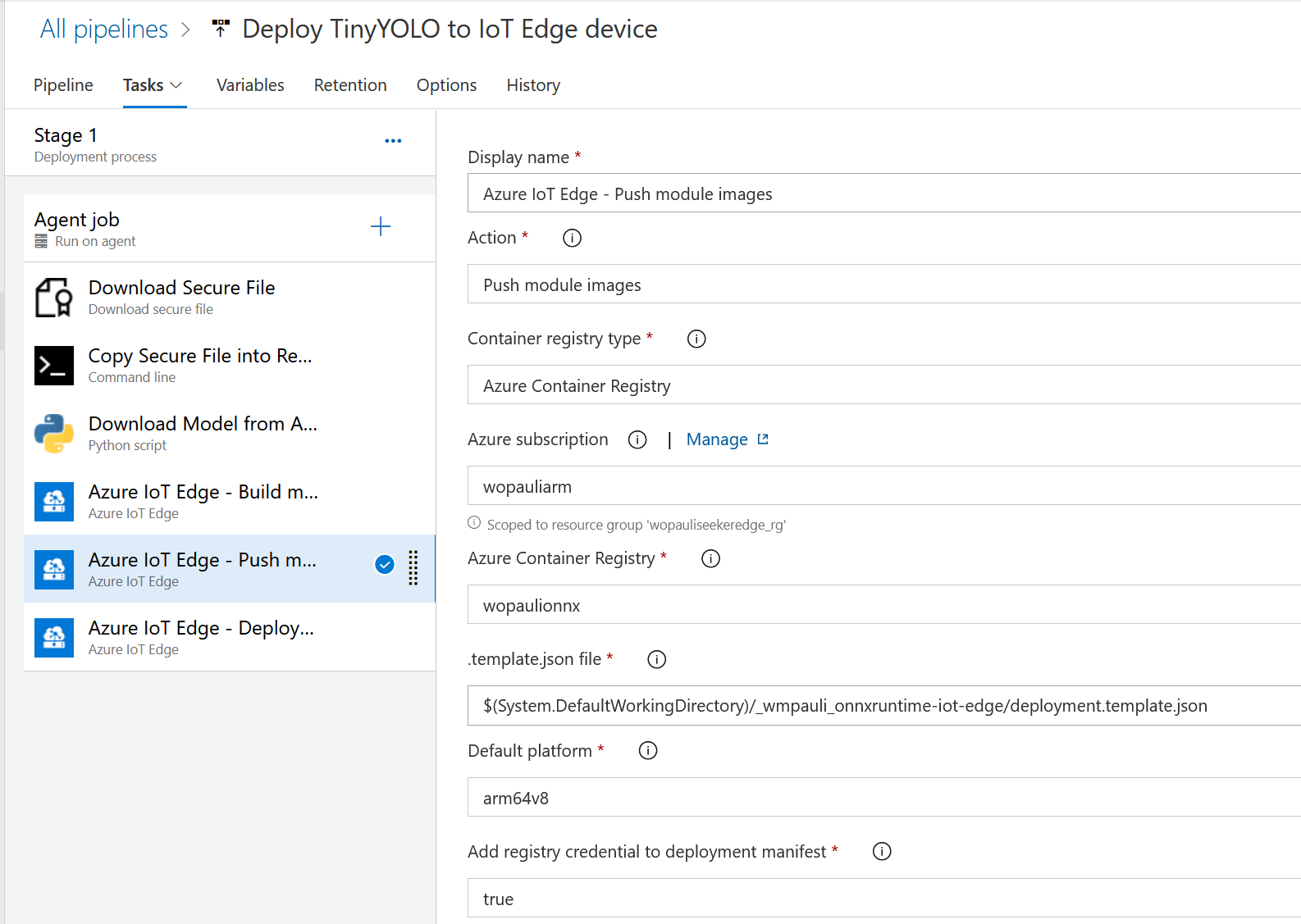The width and height of the screenshot is (1301, 924).
Task: Toggle the selected Push task checkmark
Action: pos(384,565)
